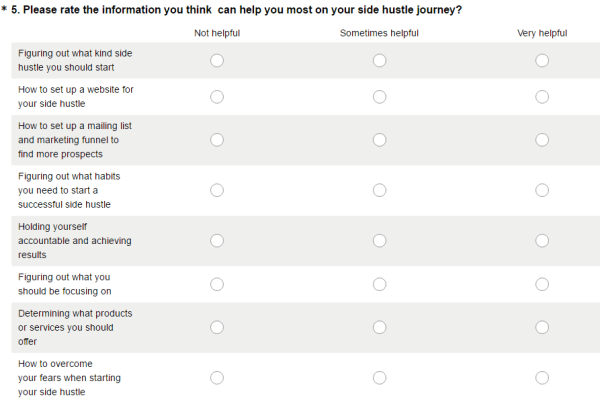Choose Not helpful for overcoming your fears
Screen dimensions: 600x410
(x=217, y=378)
